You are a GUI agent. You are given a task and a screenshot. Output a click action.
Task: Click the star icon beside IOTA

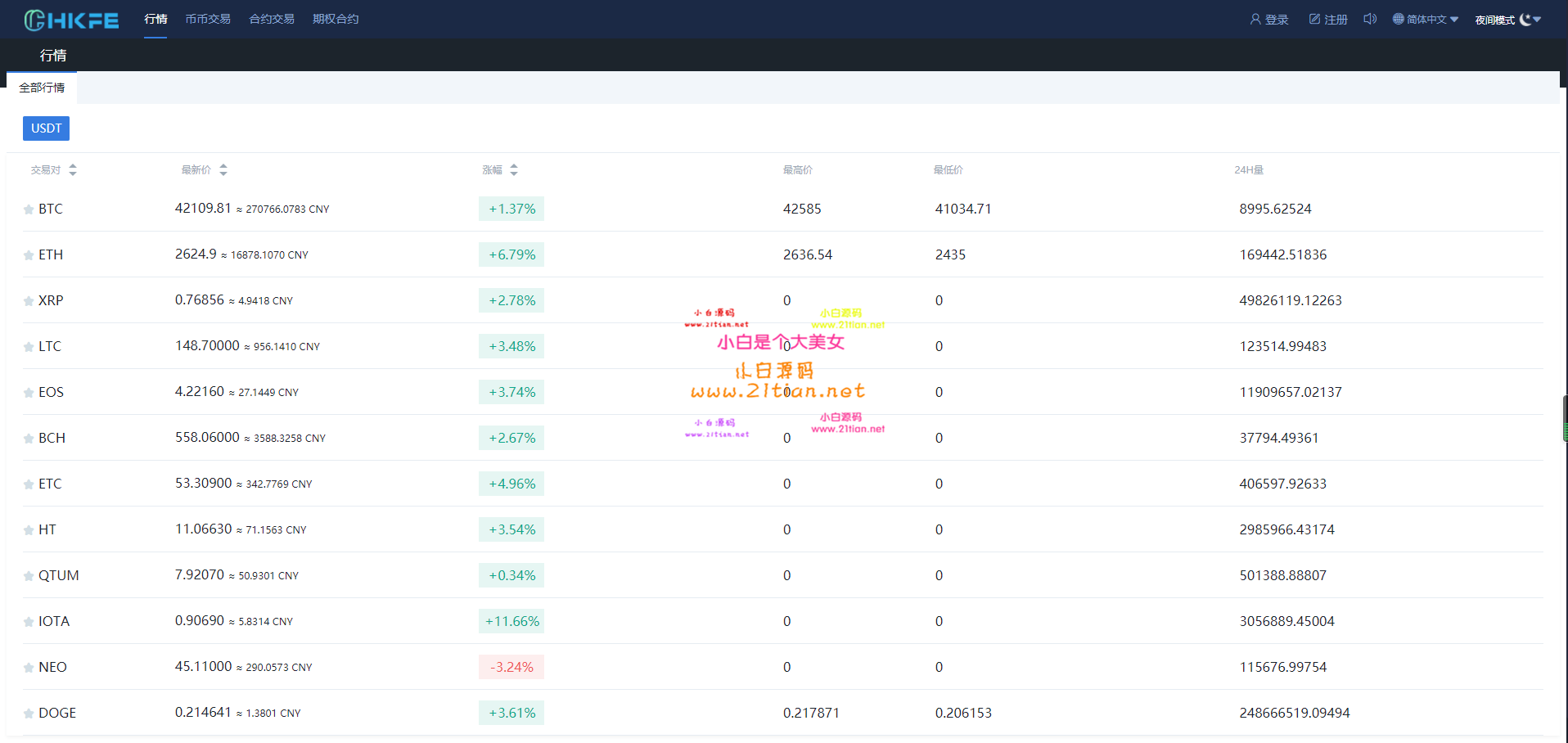(x=29, y=622)
